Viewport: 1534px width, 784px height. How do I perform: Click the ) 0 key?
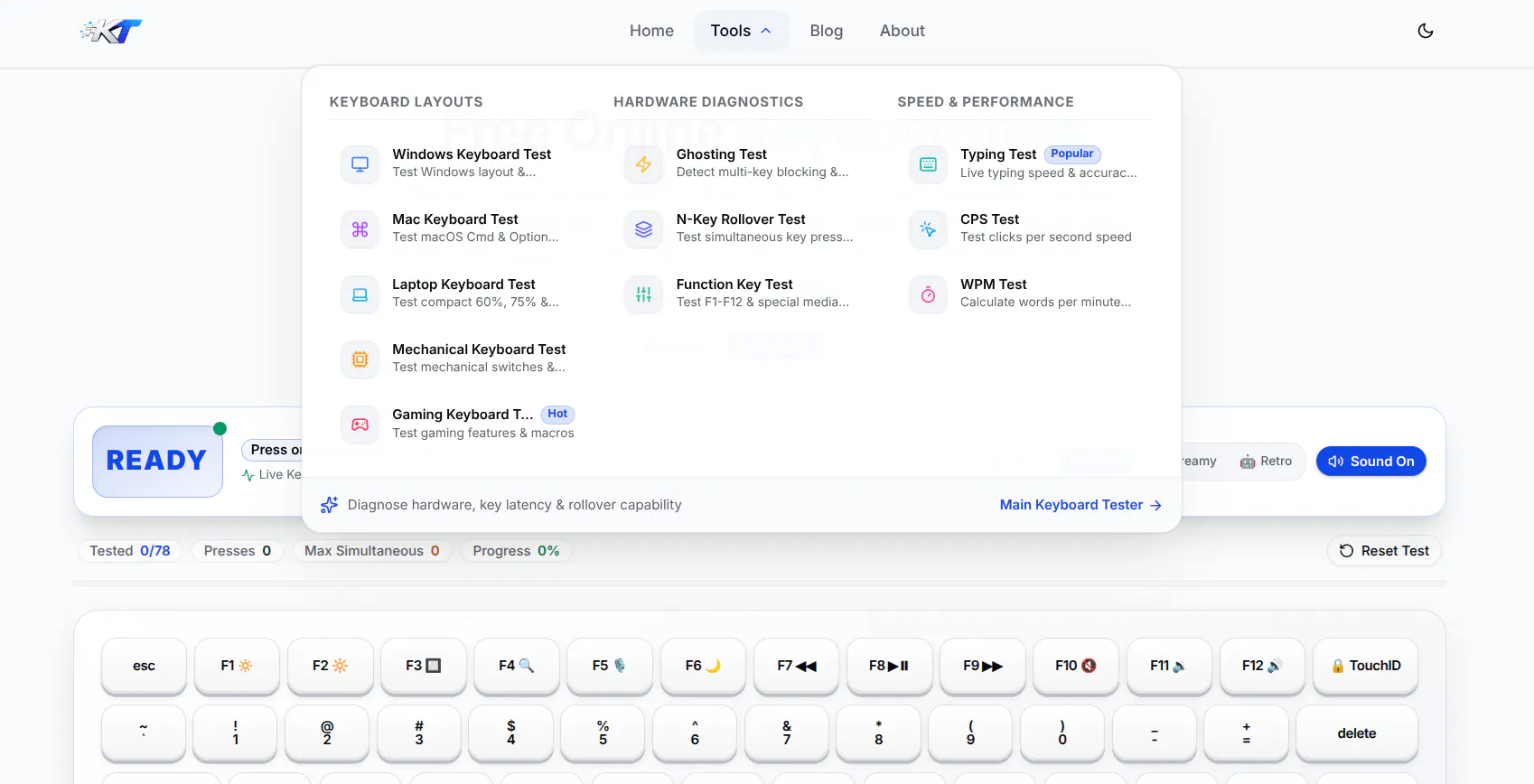1062,733
